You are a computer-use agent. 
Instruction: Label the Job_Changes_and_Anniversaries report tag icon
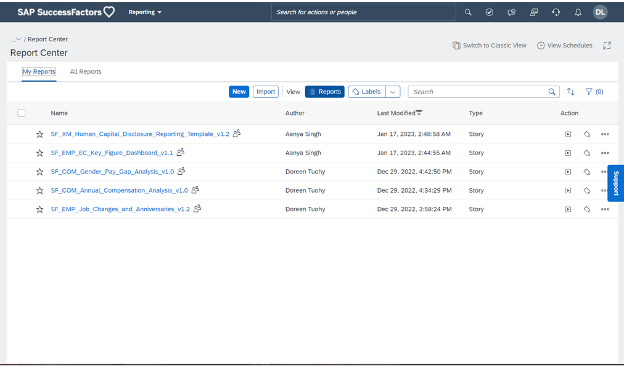pos(587,209)
